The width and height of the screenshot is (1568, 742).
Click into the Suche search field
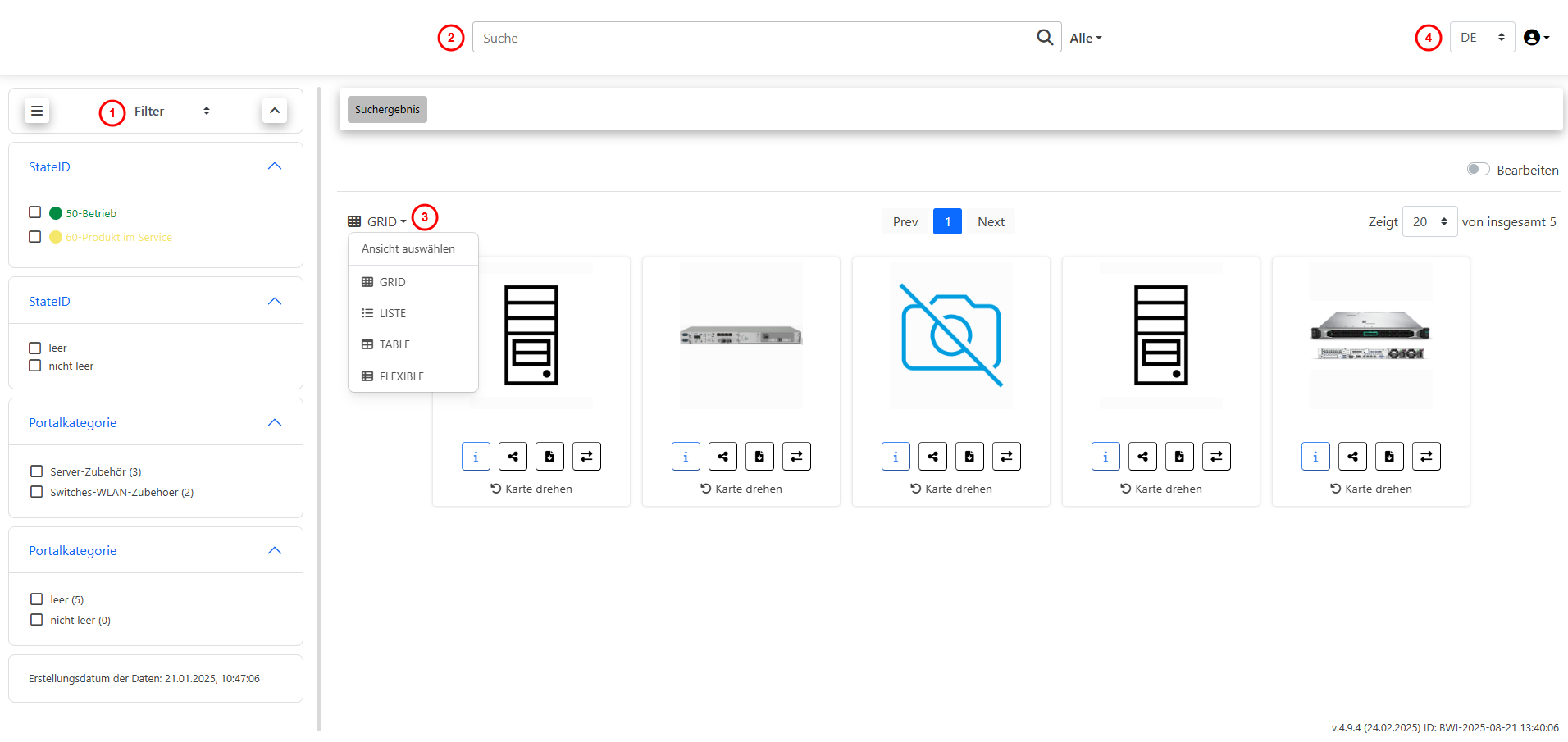(754, 38)
